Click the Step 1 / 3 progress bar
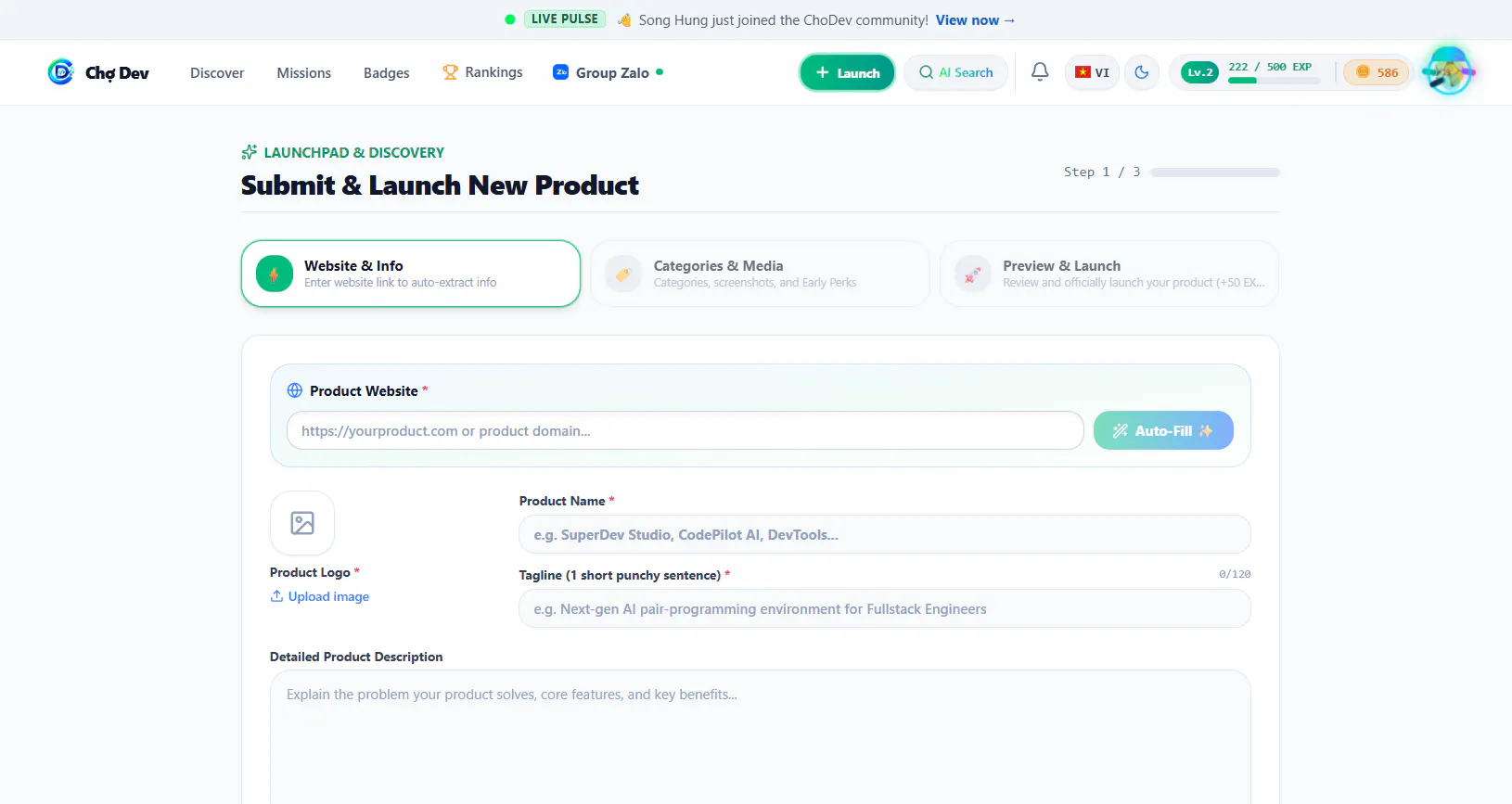 [x=1215, y=172]
